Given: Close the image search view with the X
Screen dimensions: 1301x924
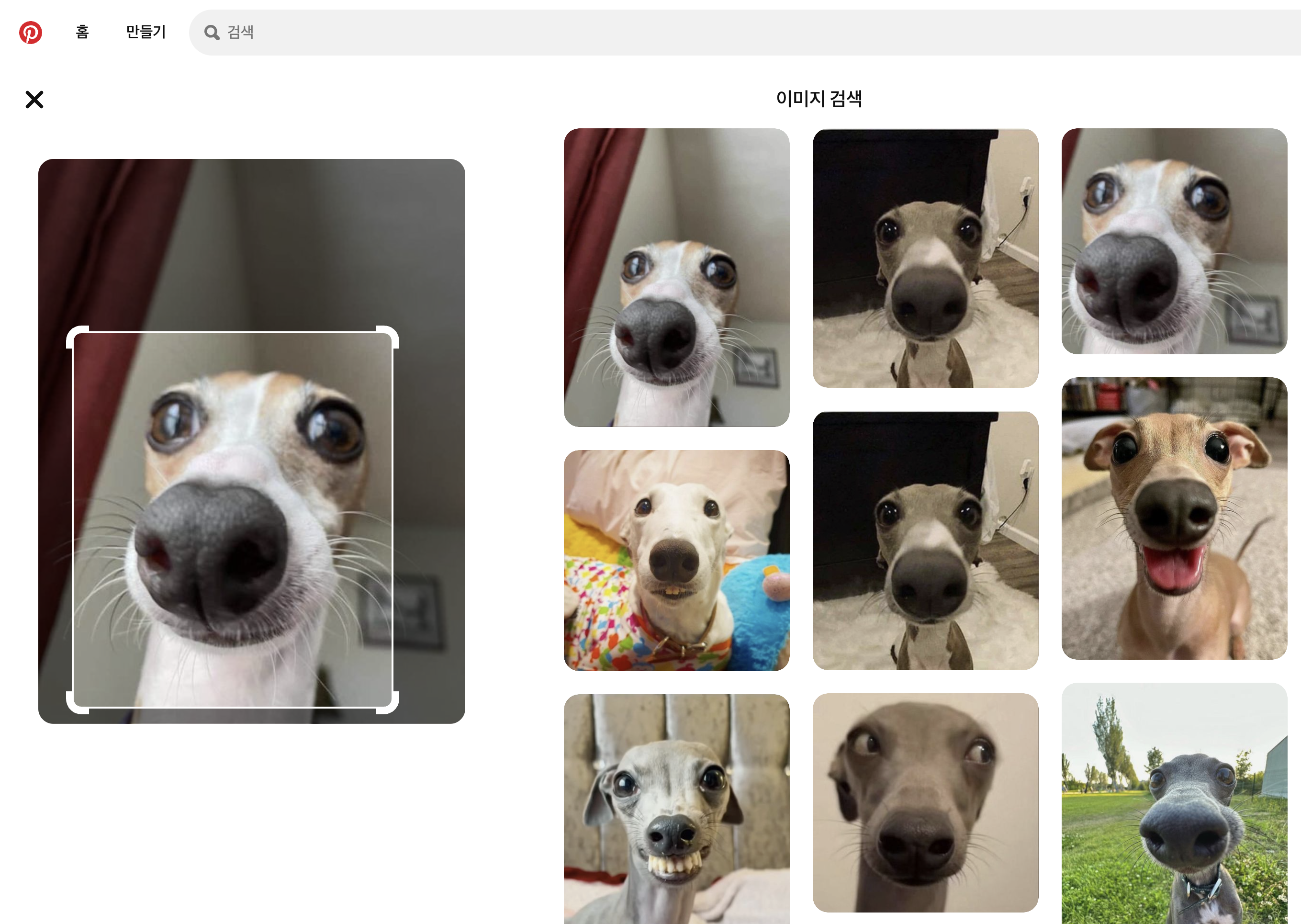Looking at the screenshot, I should pos(34,100).
